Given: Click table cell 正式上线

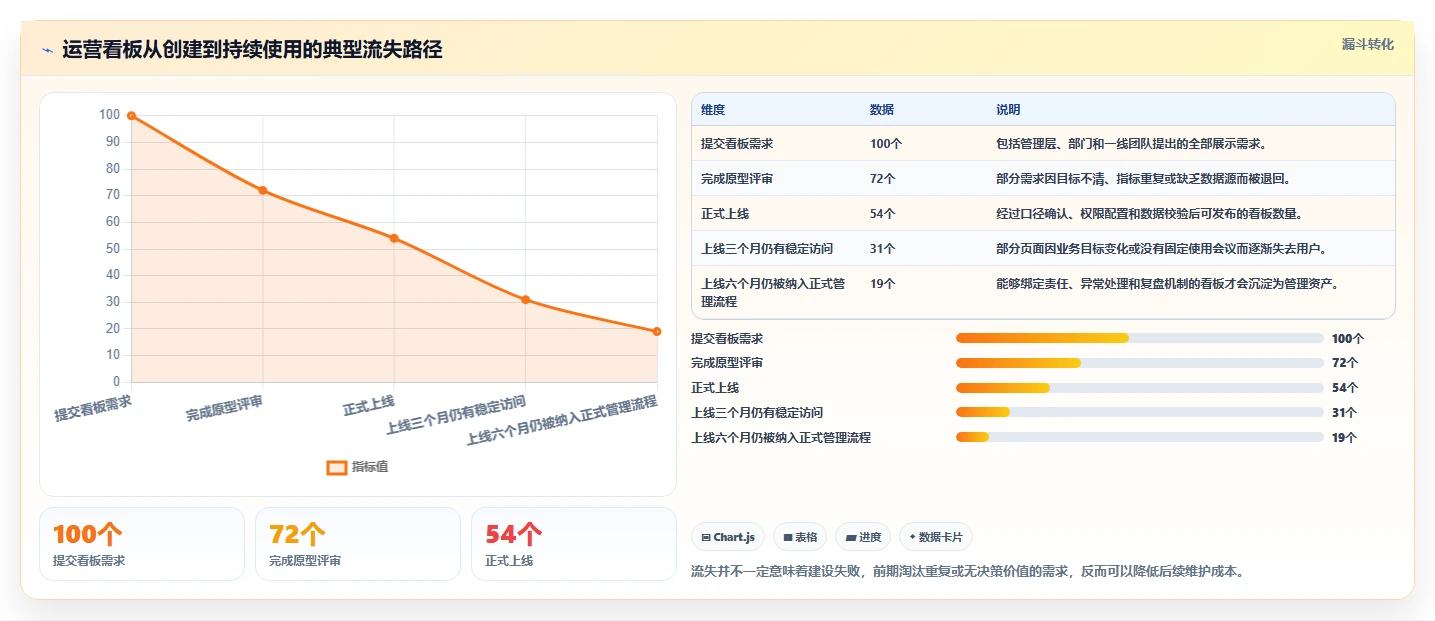Looking at the screenshot, I should 725,214.
